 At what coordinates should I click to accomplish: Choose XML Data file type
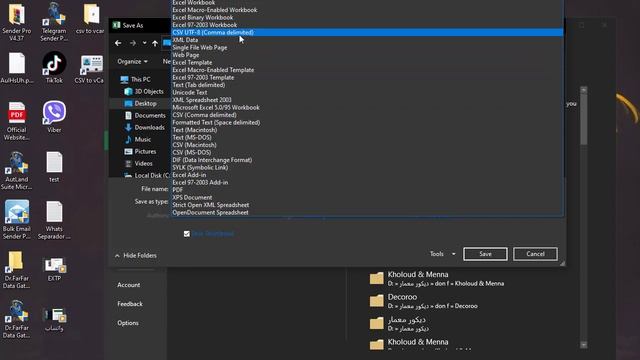tap(185, 40)
